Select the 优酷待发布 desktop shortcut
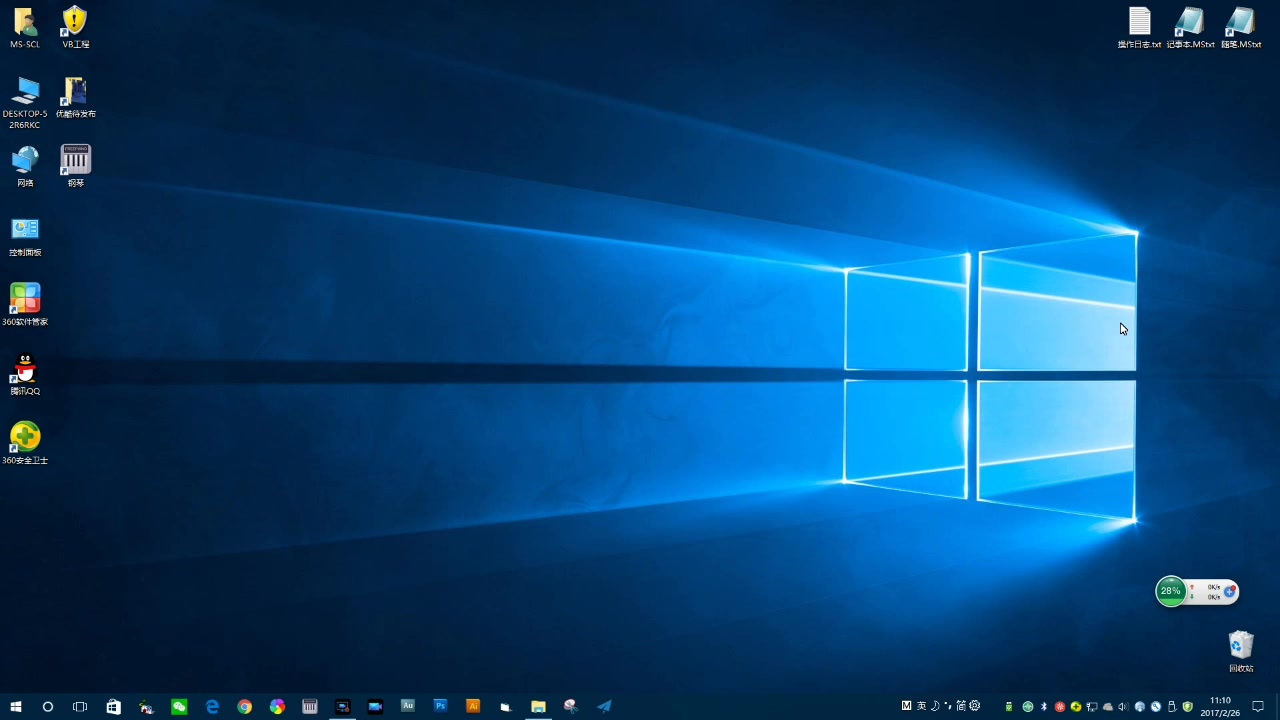The width and height of the screenshot is (1280, 720). pos(76,98)
